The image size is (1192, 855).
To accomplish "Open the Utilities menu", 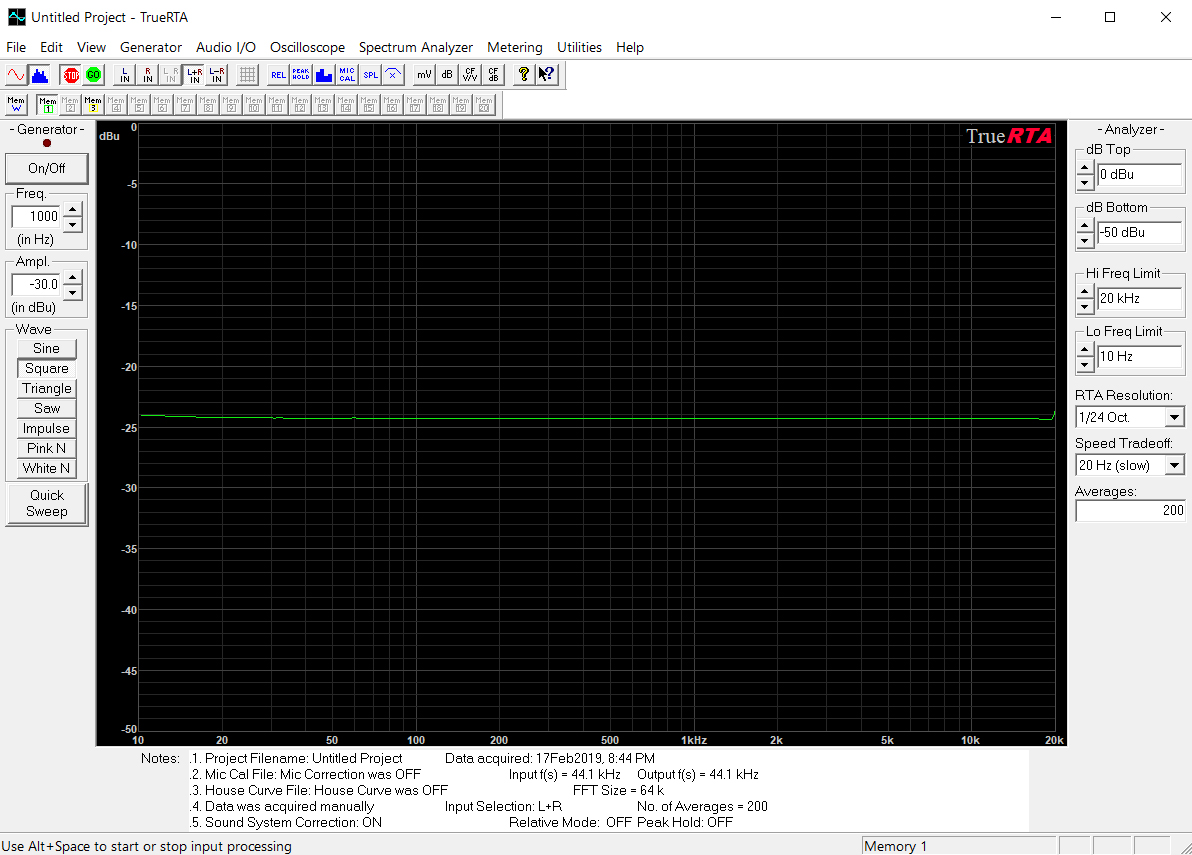I will coord(579,47).
